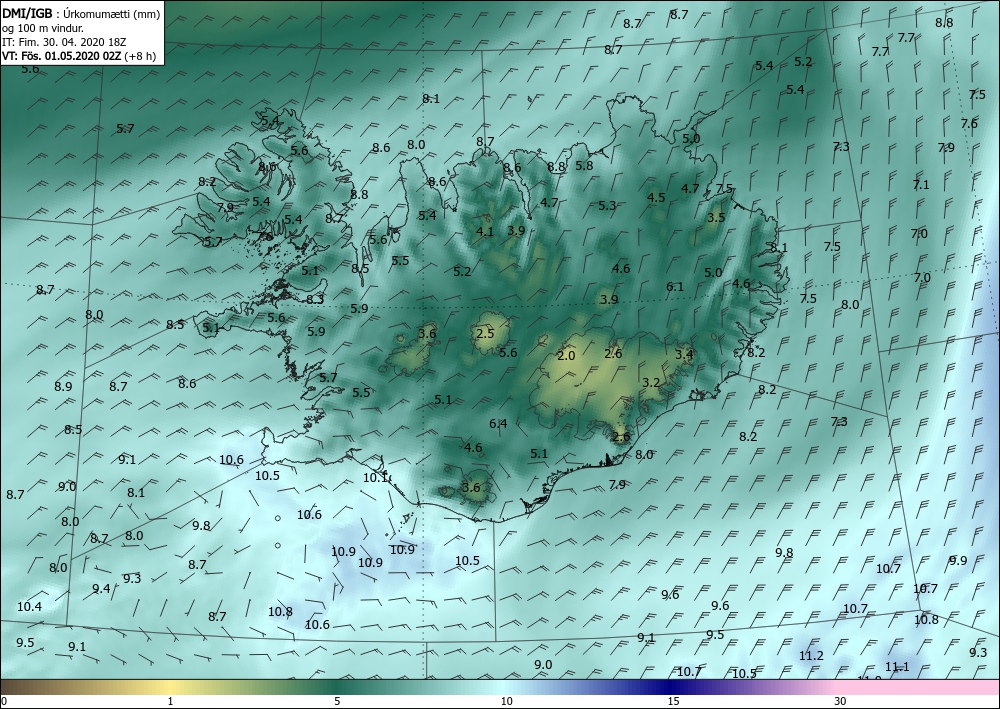Click the '5.3' map value
This screenshot has height=709, width=1000.
pos(607,205)
